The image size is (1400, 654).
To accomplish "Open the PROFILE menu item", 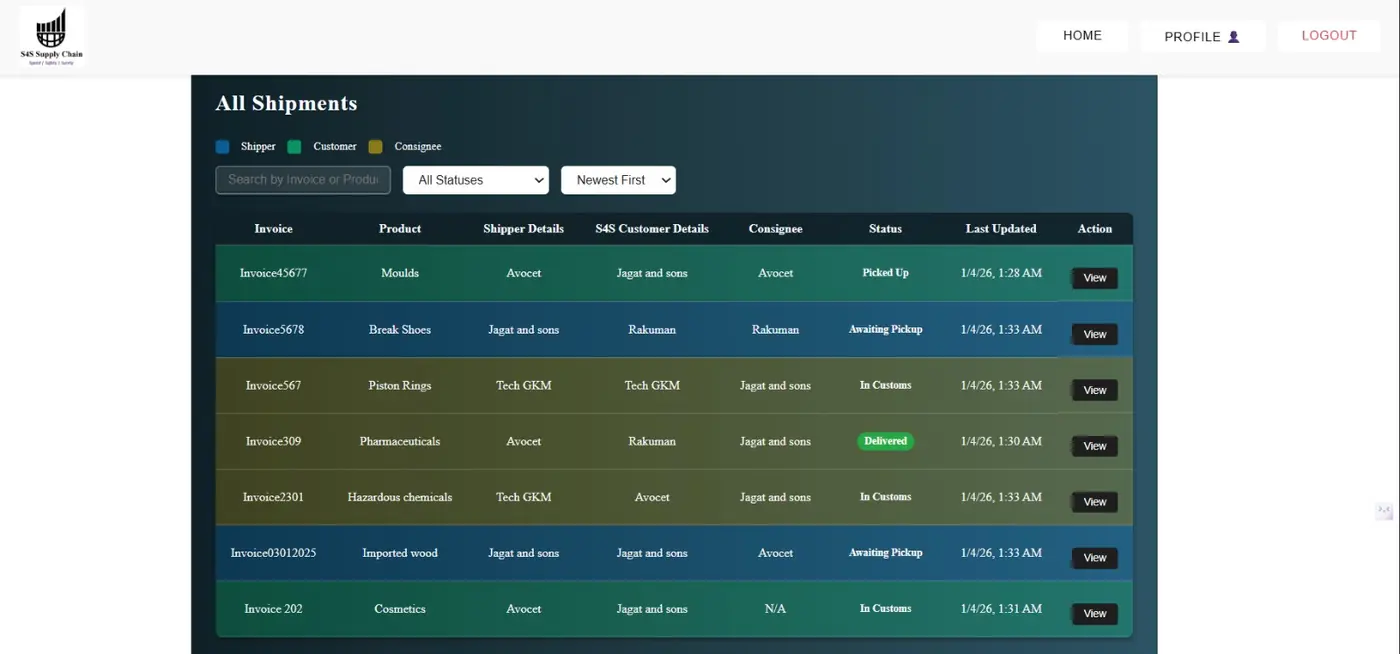I will [x=1202, y=37].
